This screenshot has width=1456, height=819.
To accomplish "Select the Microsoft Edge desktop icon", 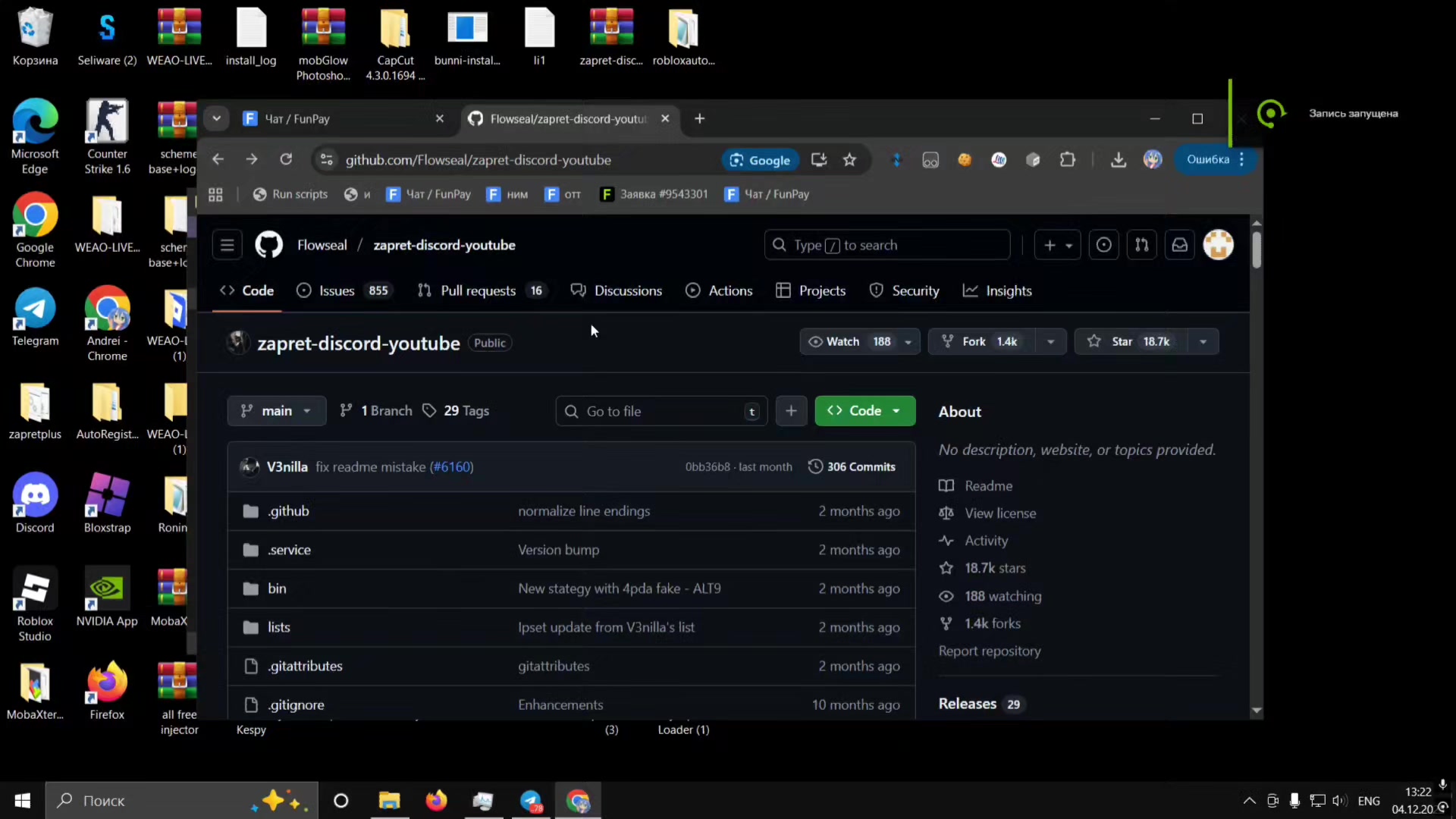I will click(x=35, y=137).
